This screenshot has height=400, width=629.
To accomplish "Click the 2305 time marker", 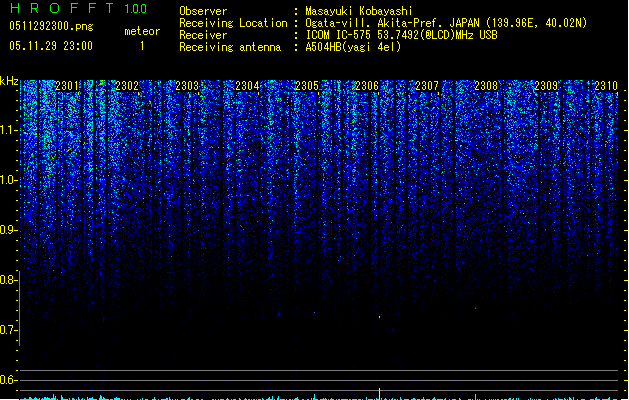I will coord(307,86).
